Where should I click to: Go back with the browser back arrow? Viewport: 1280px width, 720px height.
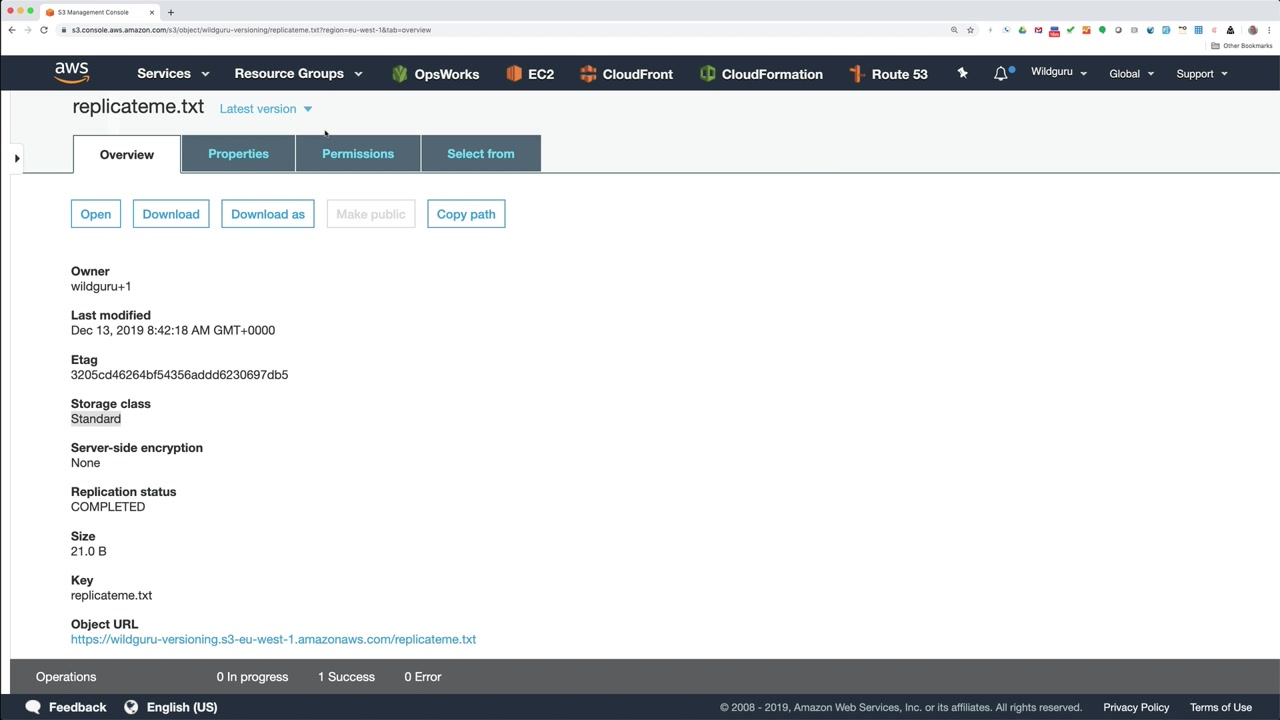click(12, 30)
